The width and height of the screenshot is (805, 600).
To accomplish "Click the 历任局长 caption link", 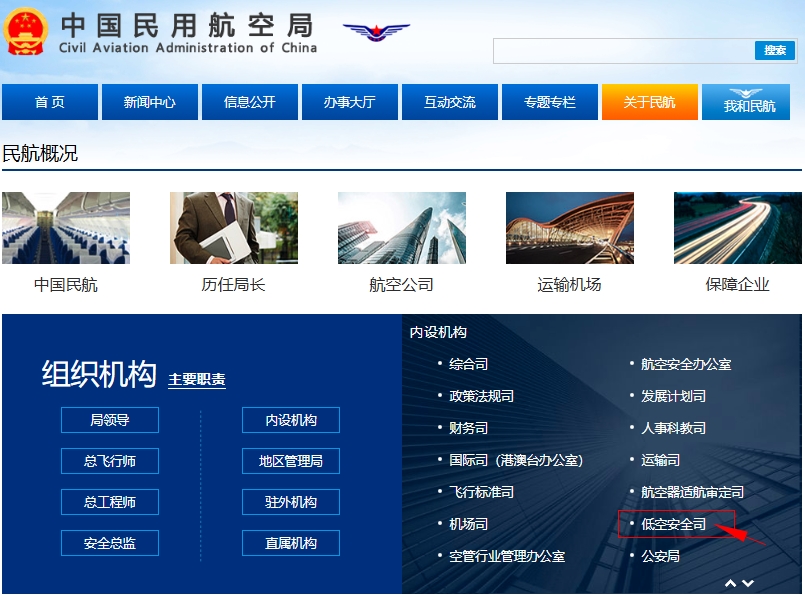I will 234,284.
